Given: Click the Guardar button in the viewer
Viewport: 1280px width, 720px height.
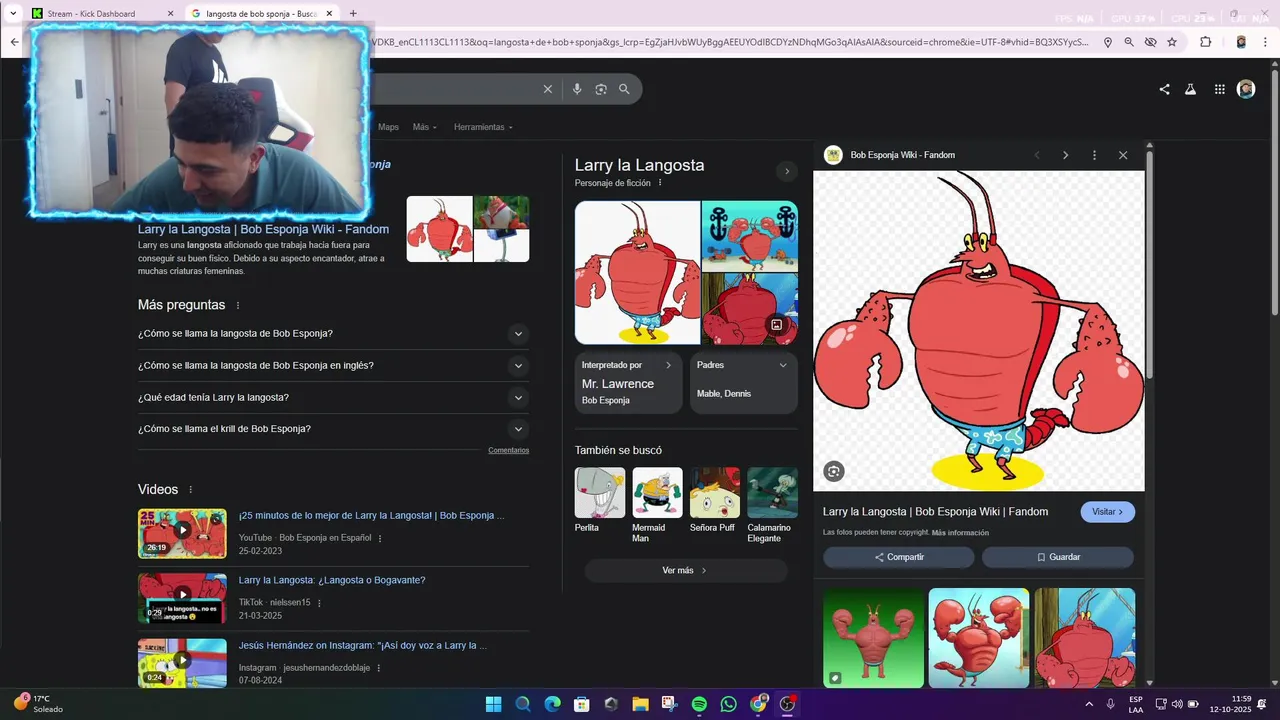Looking at the screenshot, I should 1058,557.
